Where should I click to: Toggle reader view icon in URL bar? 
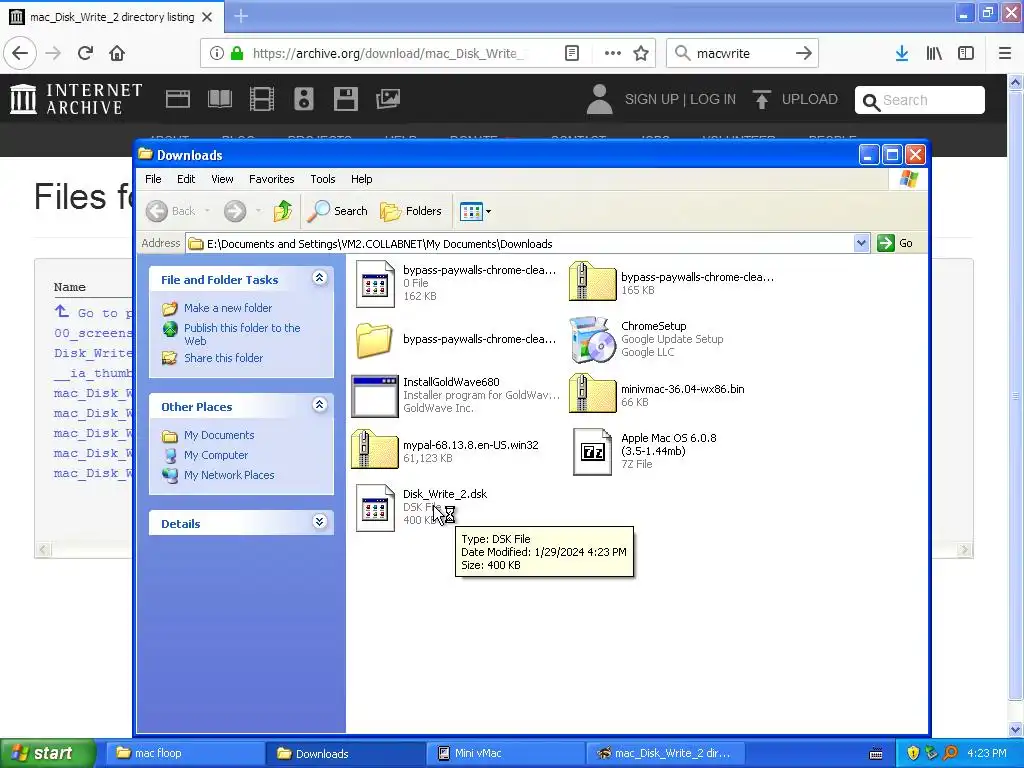[571, 53]
